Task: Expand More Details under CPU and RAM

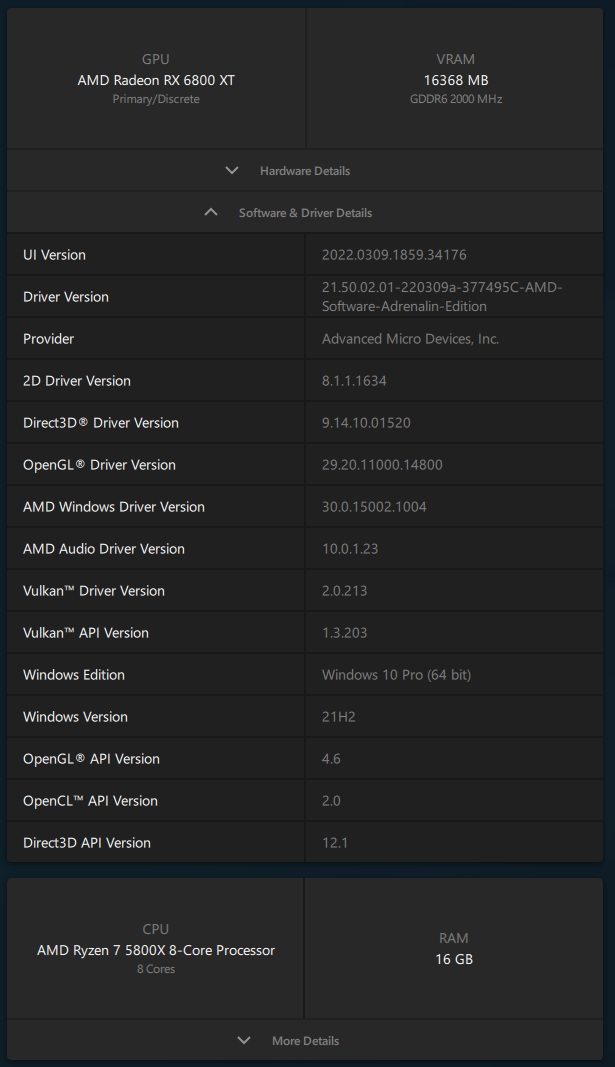Action: pos(305,1040)
